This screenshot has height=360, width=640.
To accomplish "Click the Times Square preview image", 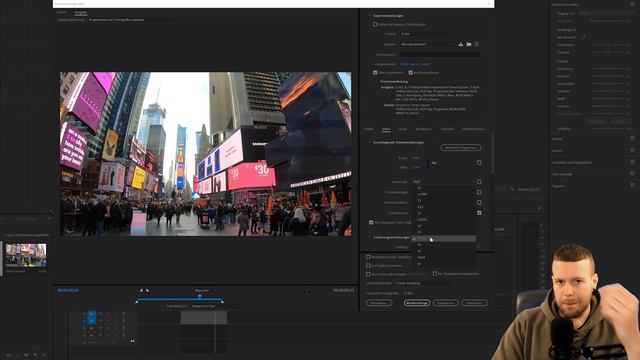I will tap(206, 154).
